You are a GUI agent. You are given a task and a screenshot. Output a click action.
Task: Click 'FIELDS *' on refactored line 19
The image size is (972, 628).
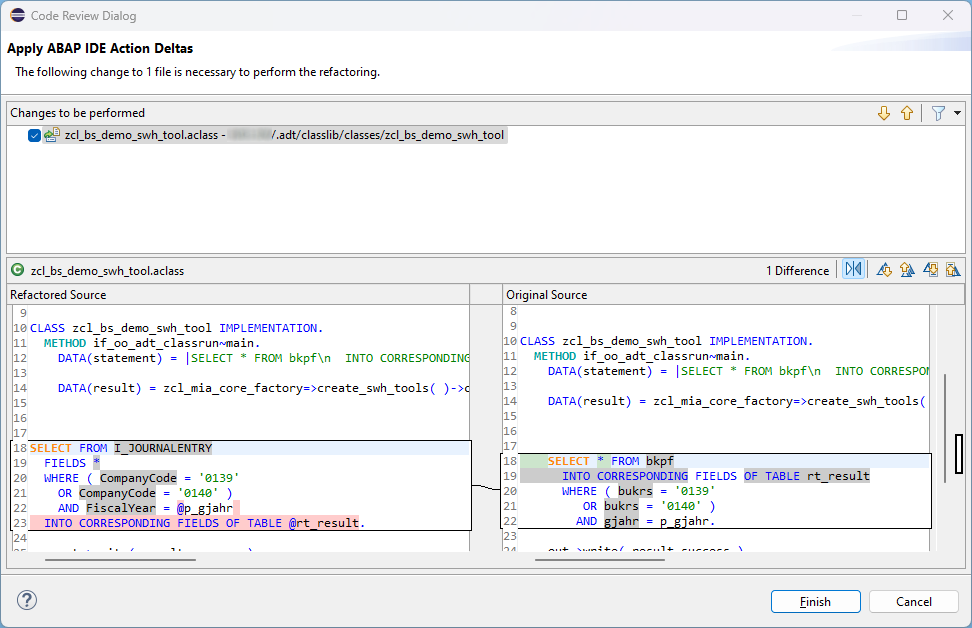(x=71, y=463)
